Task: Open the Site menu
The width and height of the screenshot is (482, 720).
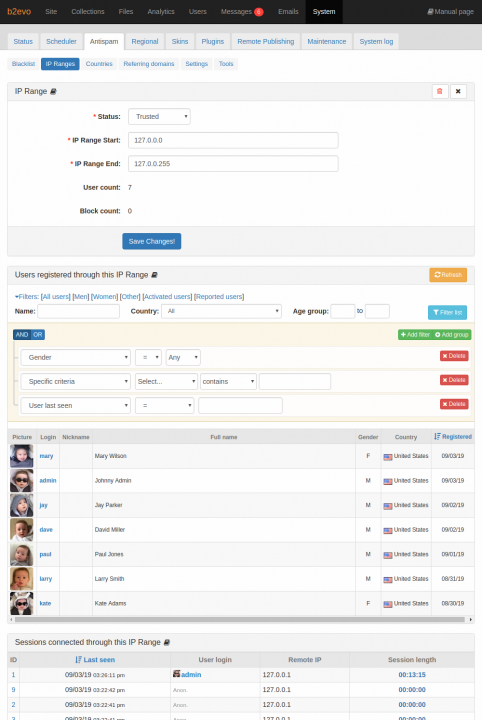Action: point(51,11)
